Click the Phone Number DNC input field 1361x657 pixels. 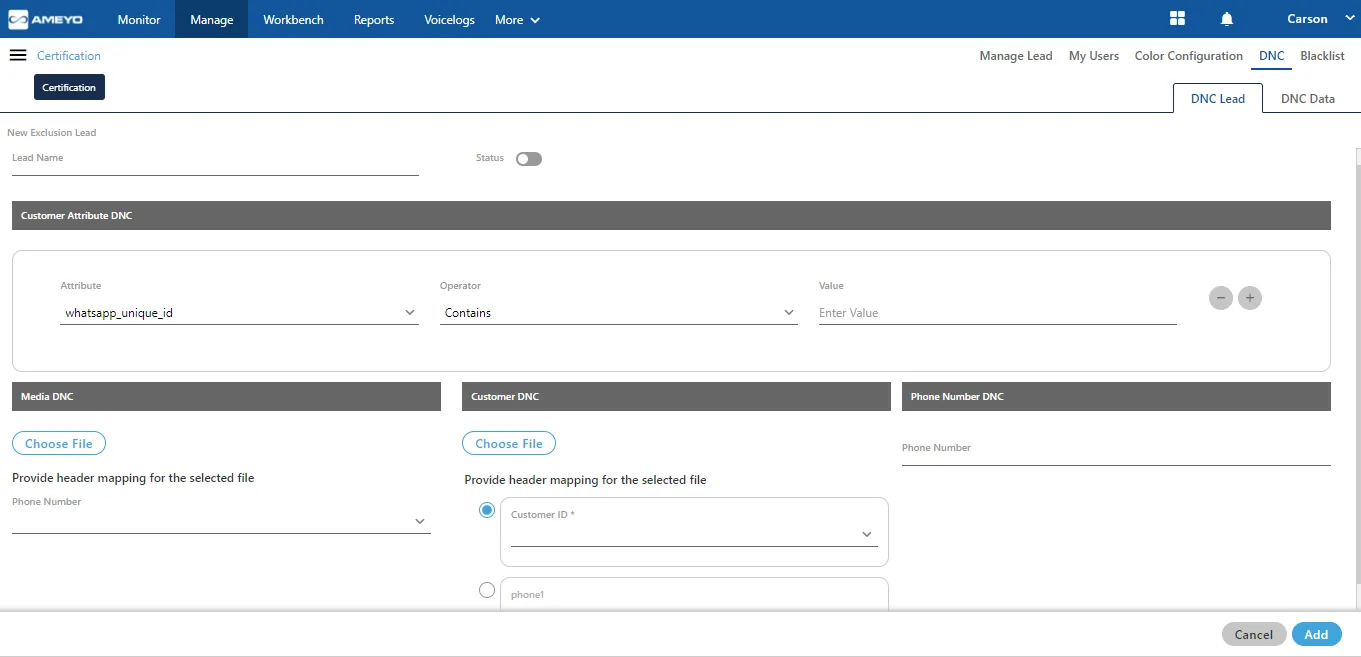[x=1116, y=453]
